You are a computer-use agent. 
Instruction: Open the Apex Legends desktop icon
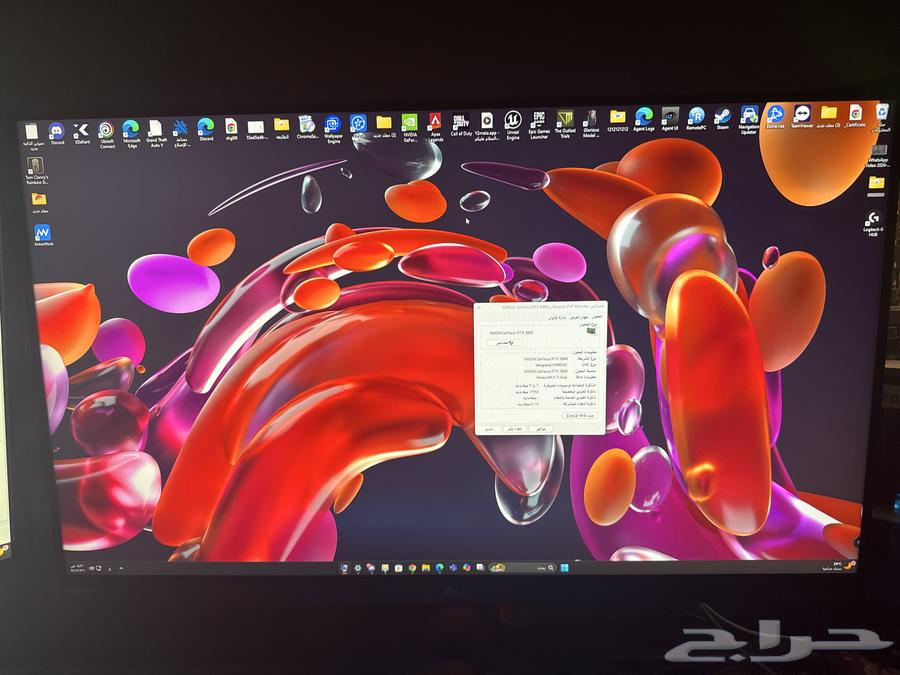[x=435, y=123]
